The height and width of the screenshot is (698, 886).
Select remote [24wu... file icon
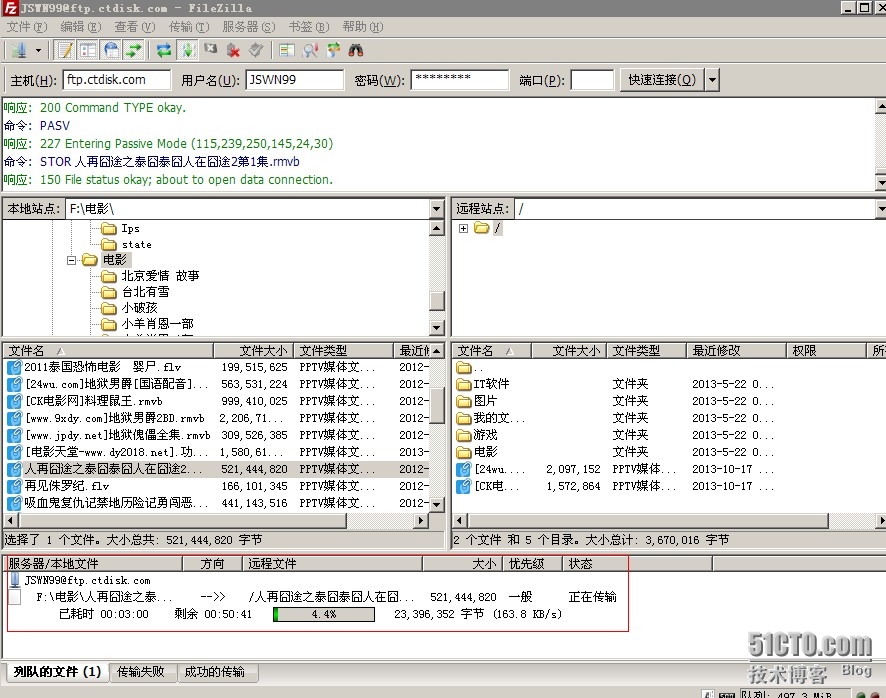coord(464,469)
